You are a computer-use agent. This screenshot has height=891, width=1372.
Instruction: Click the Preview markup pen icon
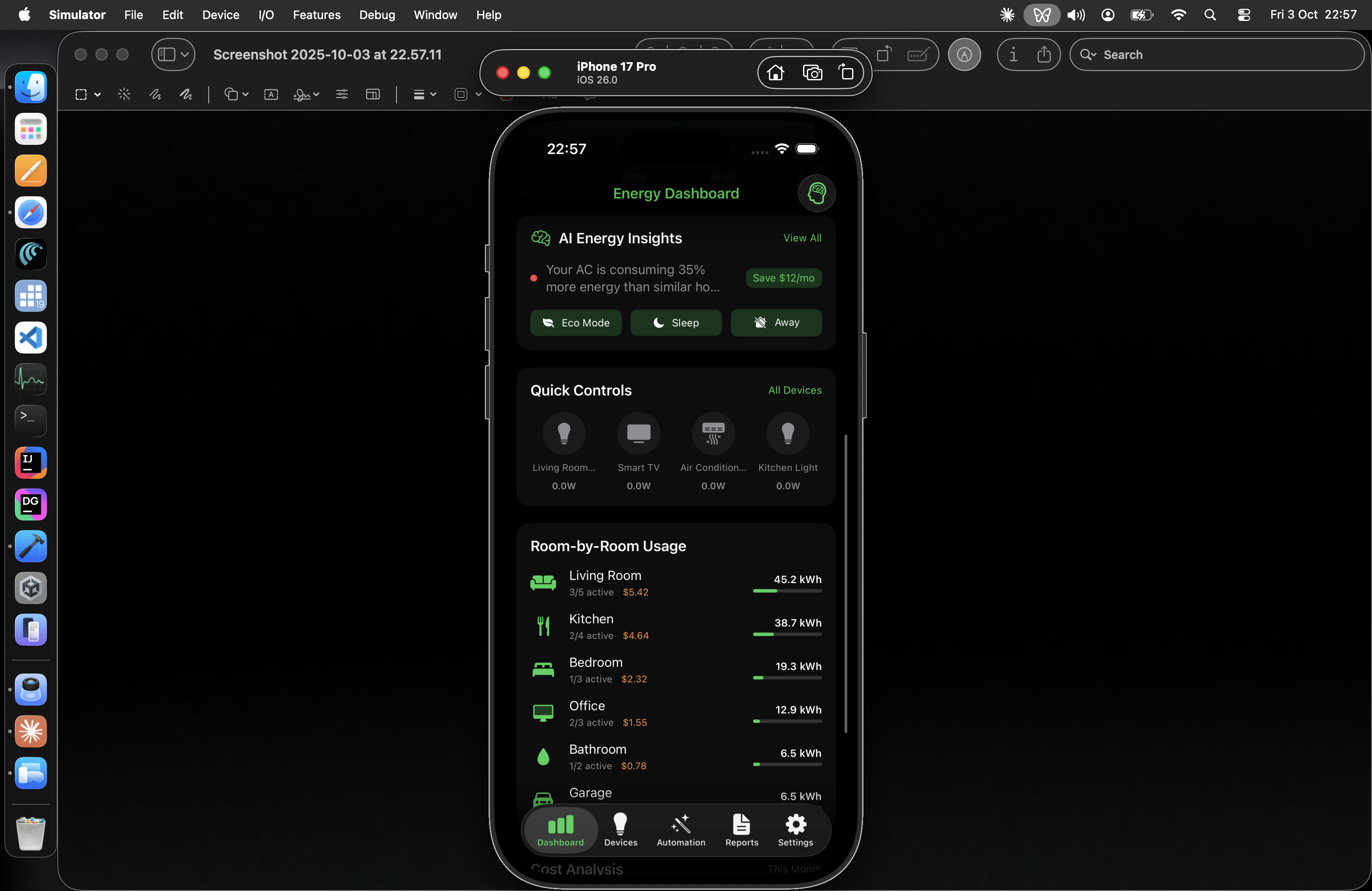click(964, 55)
